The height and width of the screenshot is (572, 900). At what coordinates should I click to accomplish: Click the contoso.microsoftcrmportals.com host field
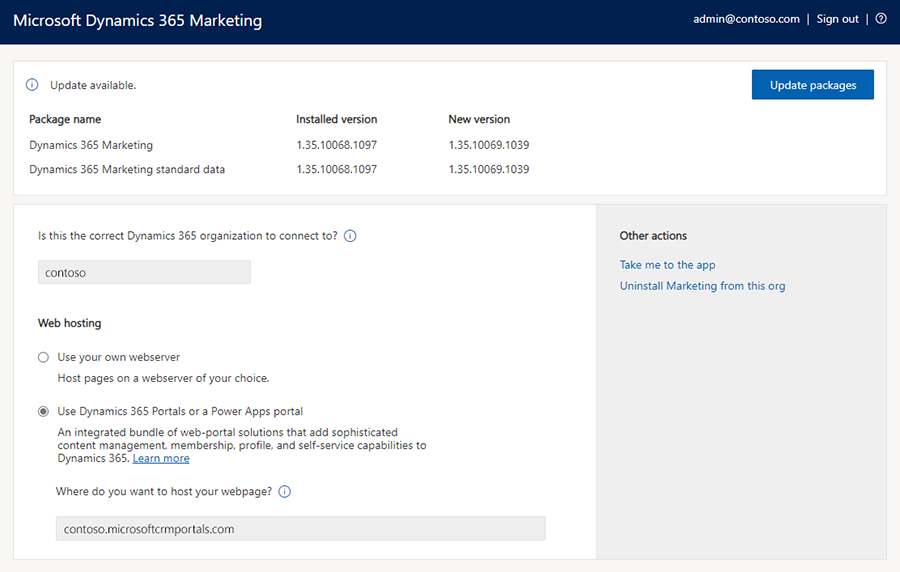tap(300, 528)
